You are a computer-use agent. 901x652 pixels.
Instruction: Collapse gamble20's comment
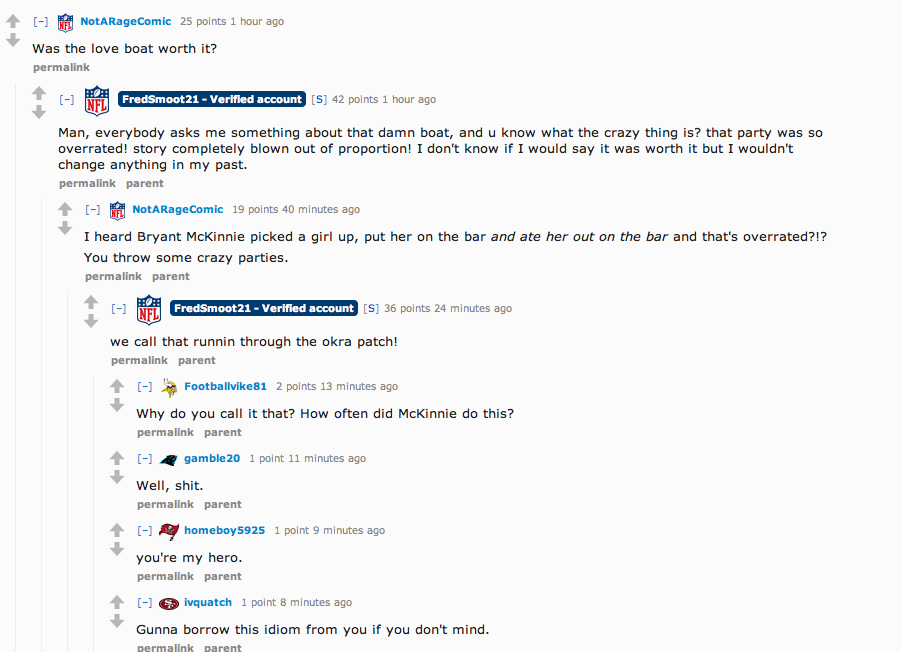[x=145, y=459]
